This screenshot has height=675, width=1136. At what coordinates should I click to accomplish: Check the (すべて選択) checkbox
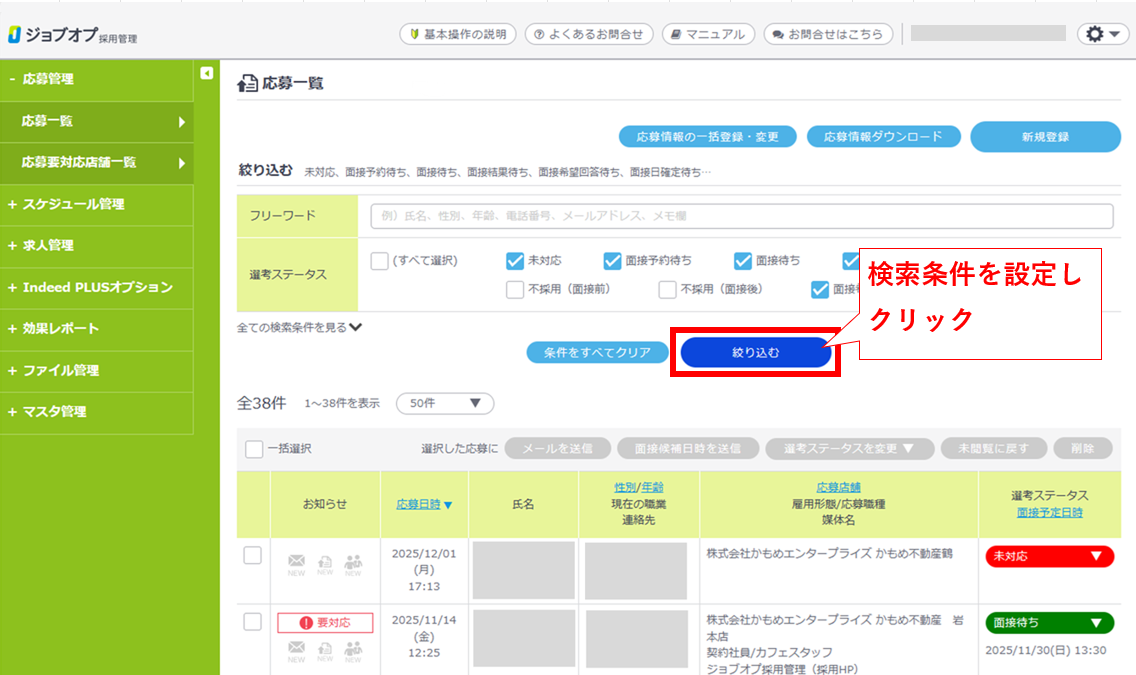(379, 261)
